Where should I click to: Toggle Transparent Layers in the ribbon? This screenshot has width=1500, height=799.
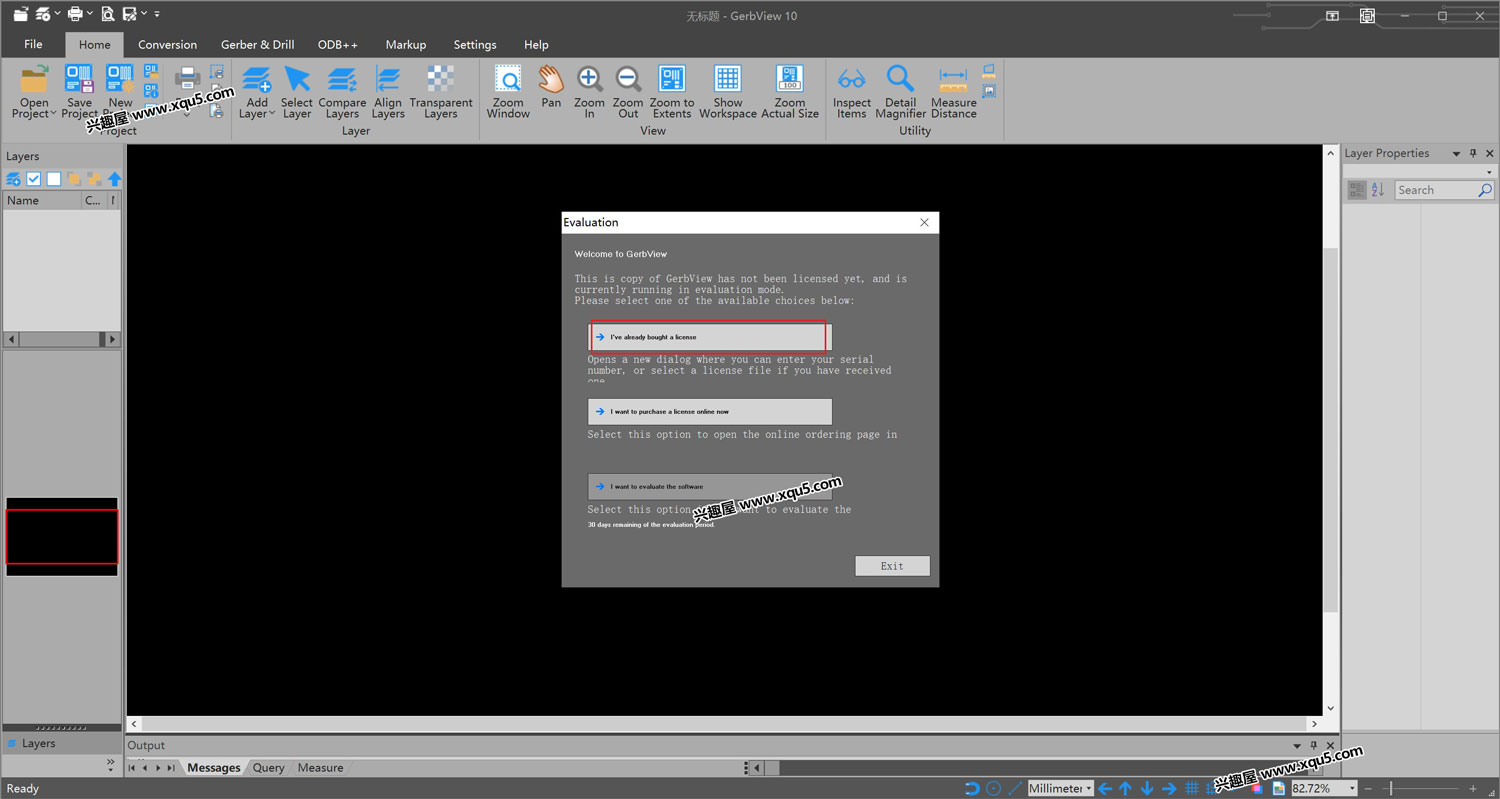click(441, 91)
